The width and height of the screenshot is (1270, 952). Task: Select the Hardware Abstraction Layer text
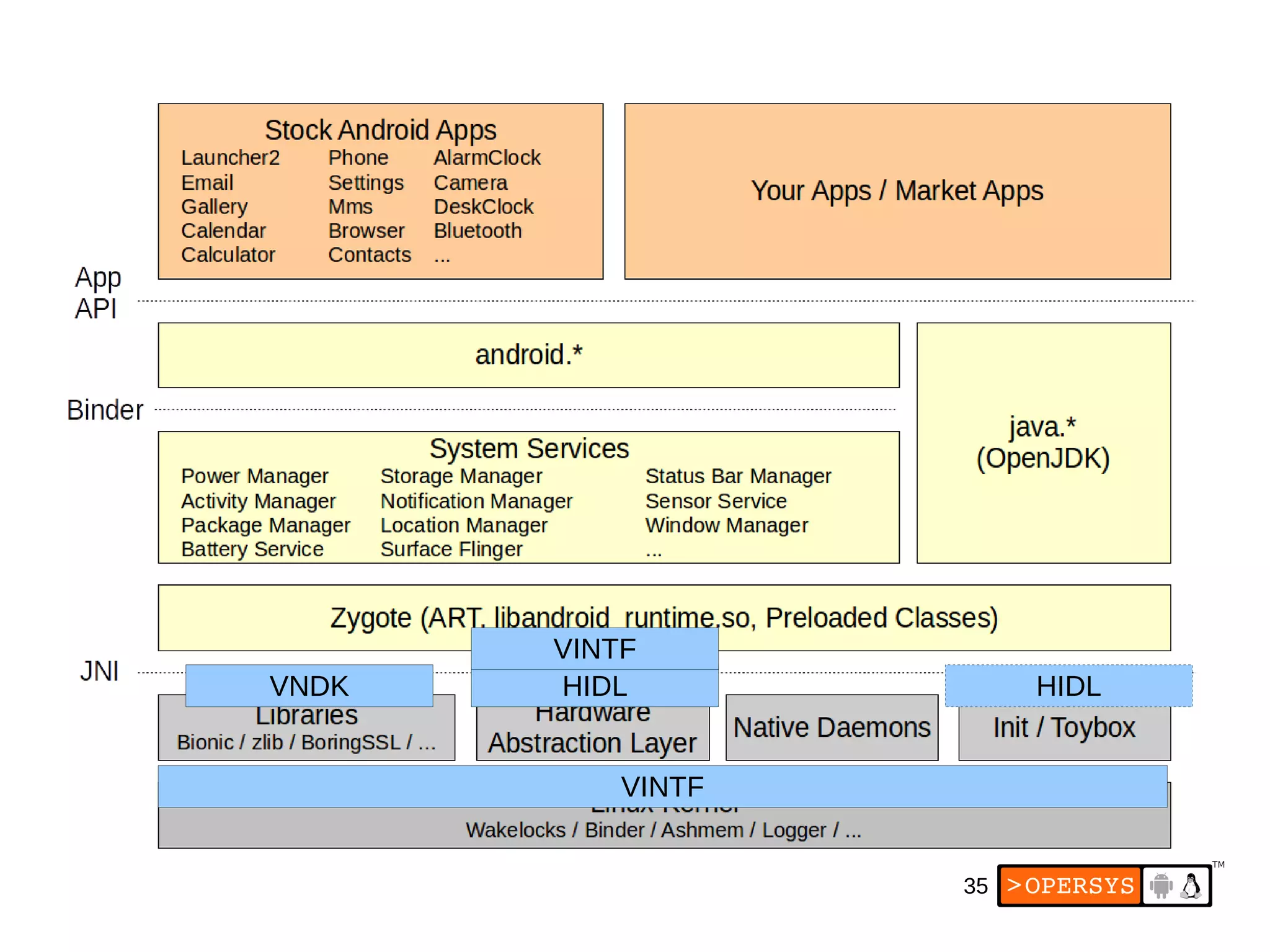point(592,742)
